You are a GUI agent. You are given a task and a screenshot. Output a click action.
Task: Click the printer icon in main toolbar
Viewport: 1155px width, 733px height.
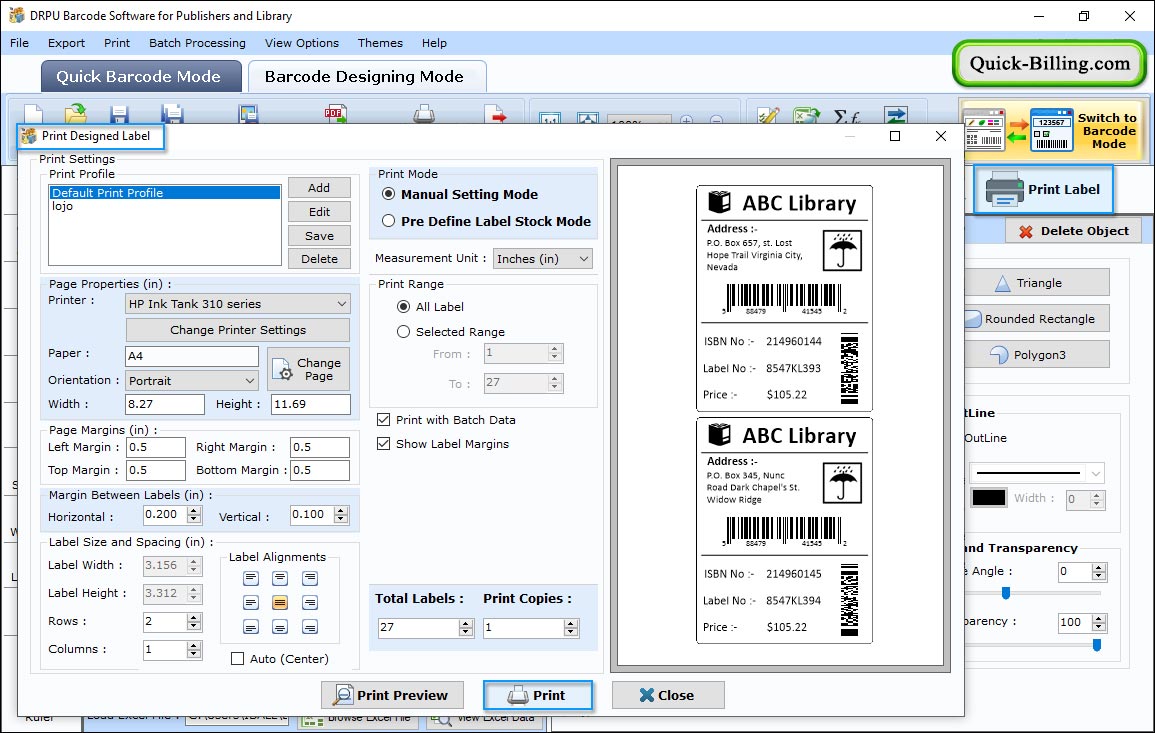click(424, 113)
